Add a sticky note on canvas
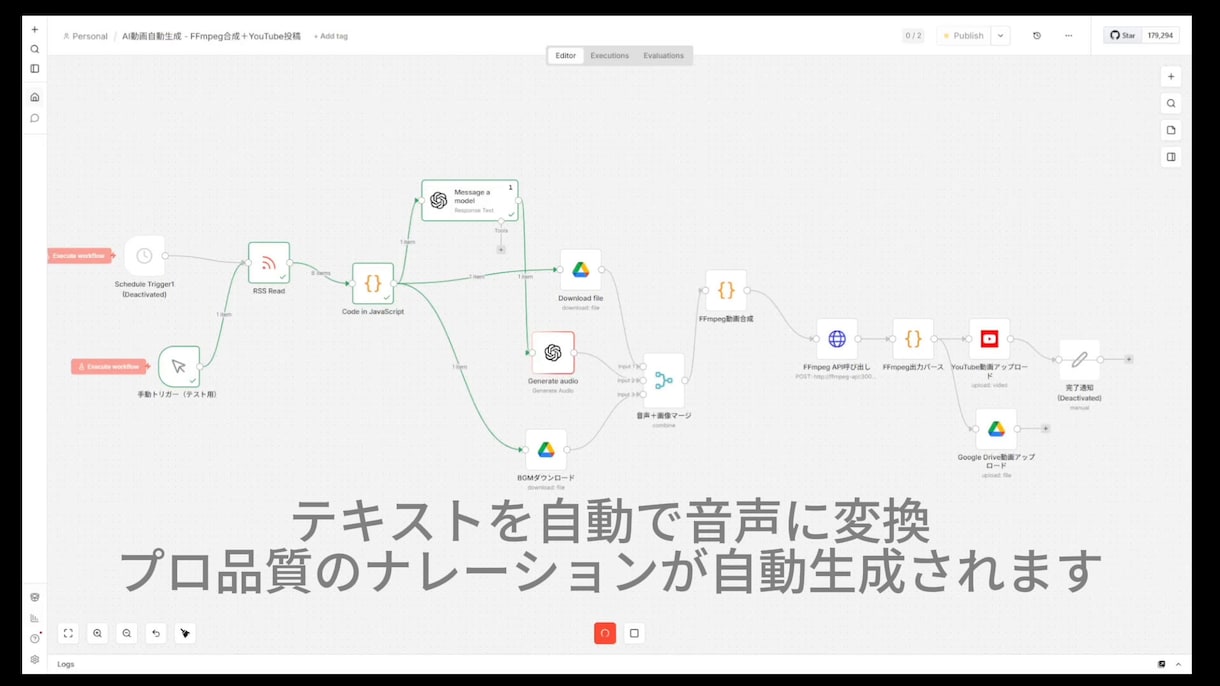This screenshot has width=1220, height=686. click(x=1171, y=130)
